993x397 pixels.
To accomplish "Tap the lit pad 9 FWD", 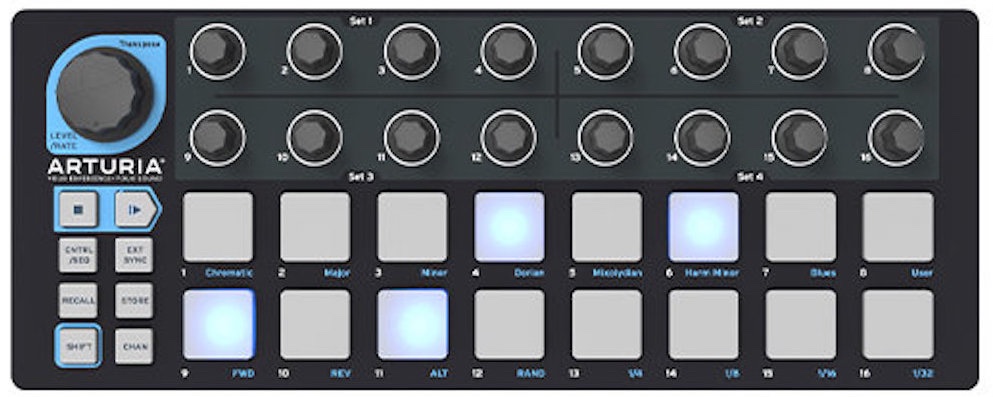I will click(218, 325).
